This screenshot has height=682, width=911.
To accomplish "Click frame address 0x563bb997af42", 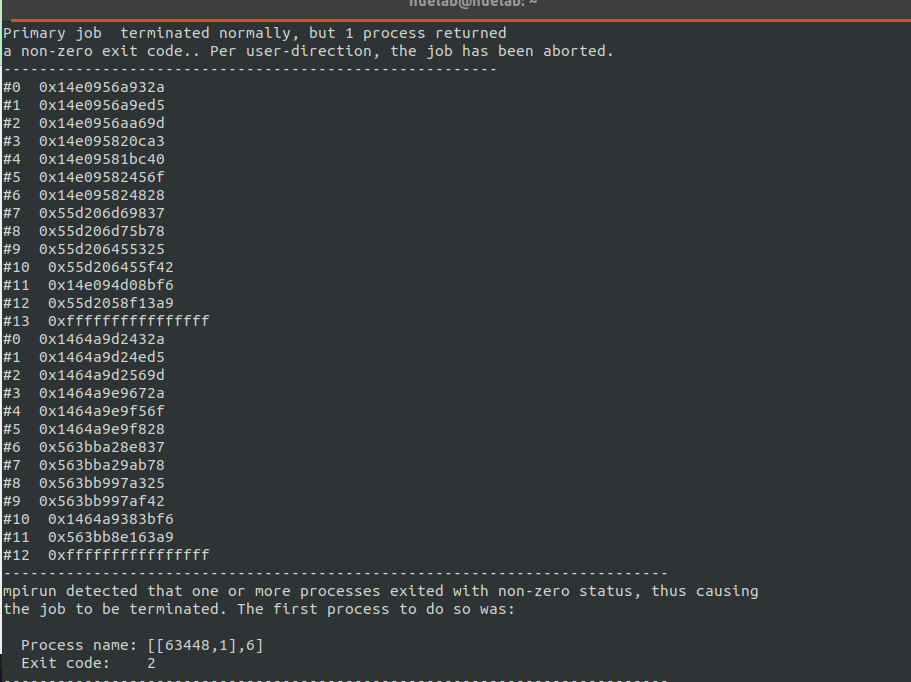I will tap(102, 501).
